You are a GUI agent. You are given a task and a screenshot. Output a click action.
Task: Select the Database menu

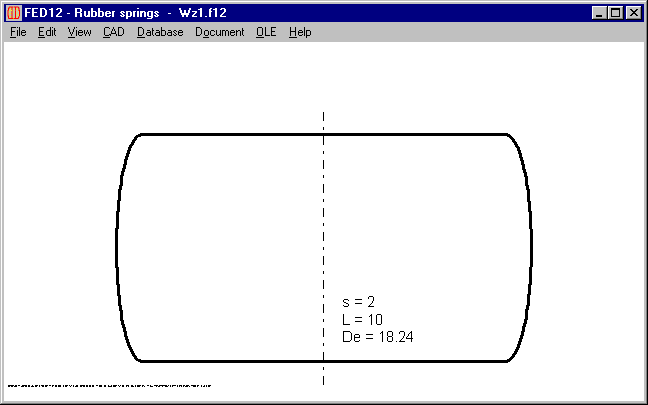160,32
